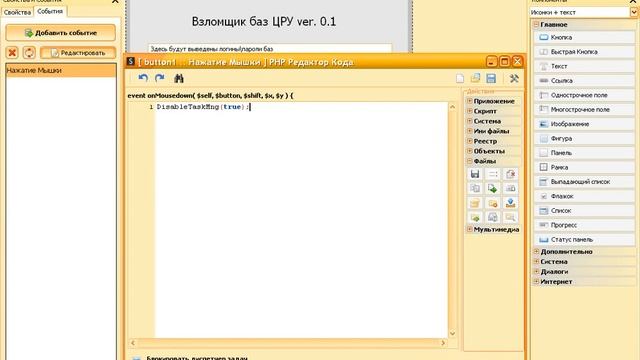640x360 pixels.
Task: Open the 'Иконки + текст' view dropdown
Action: click(x=633, y=12)
